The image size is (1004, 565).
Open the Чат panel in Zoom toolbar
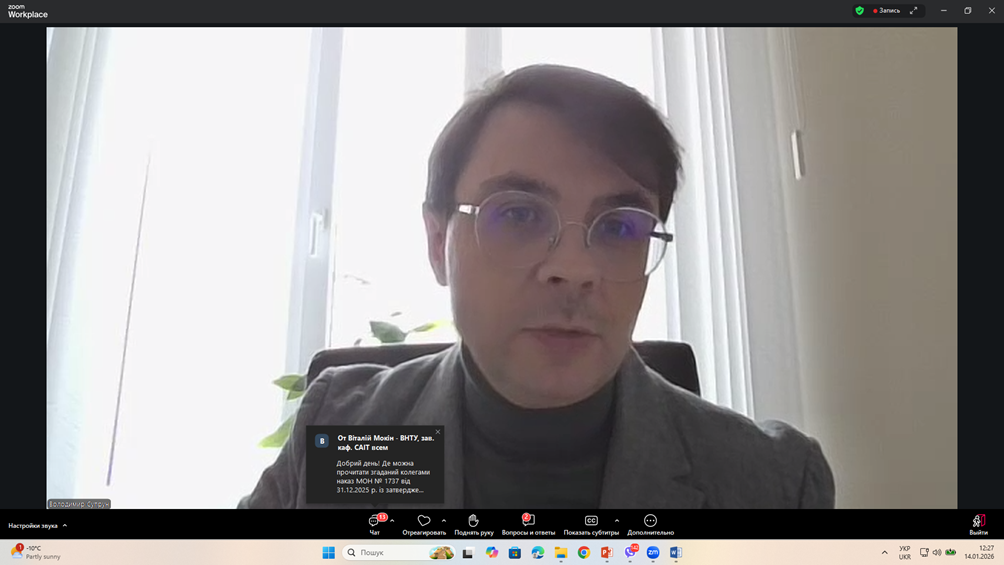(x=375, y=524)
